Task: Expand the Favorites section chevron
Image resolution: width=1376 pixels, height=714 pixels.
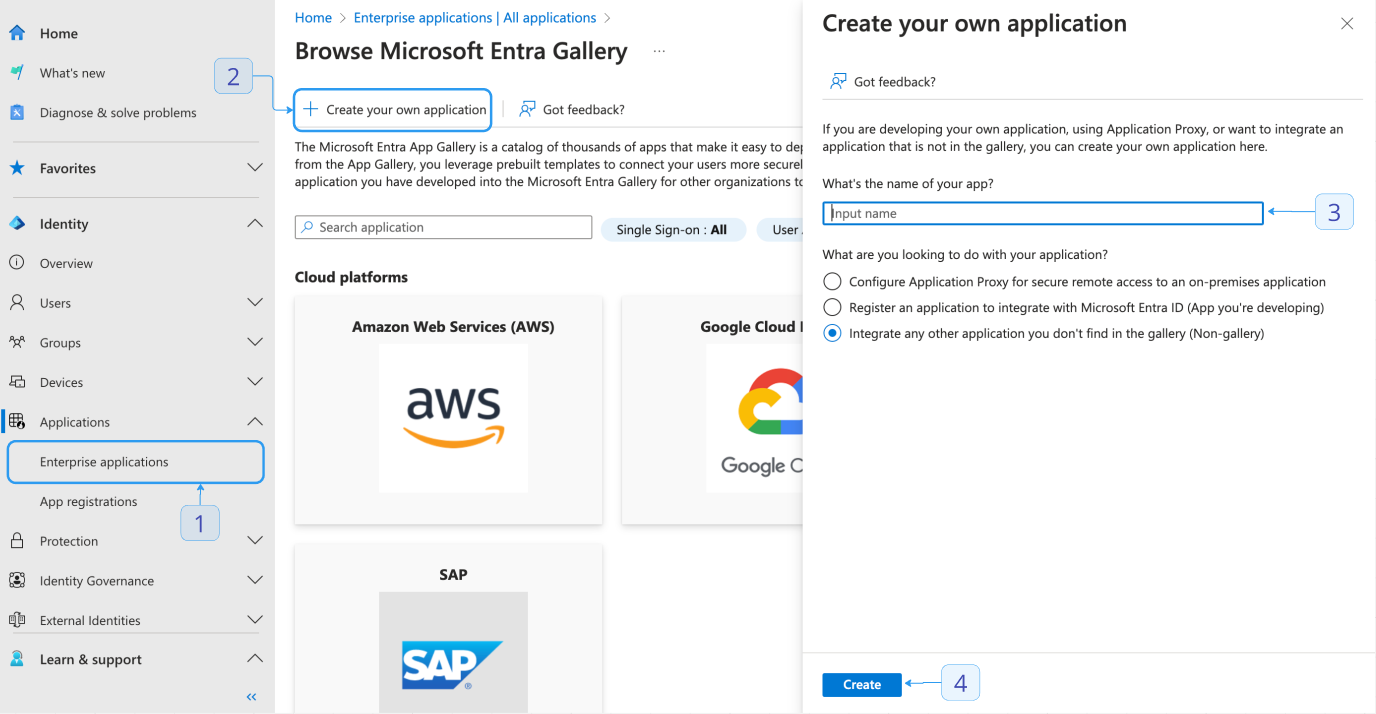Action: coord(254,168)
